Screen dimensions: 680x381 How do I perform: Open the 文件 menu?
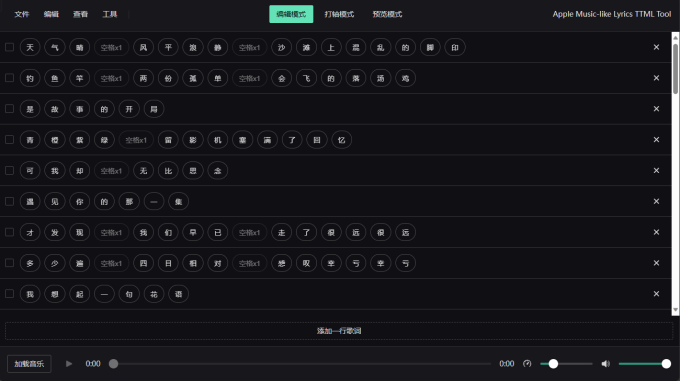coord(22,14)
